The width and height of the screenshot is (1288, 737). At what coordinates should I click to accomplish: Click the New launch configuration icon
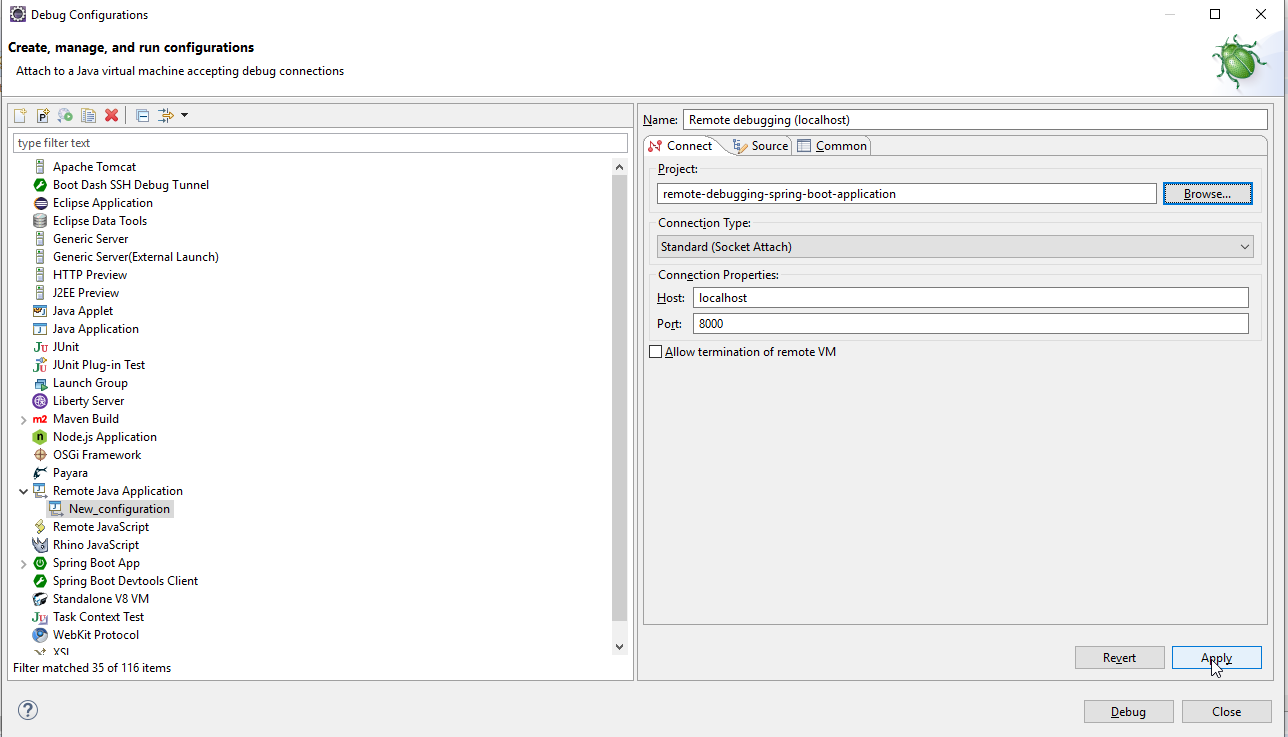point(20,115)
